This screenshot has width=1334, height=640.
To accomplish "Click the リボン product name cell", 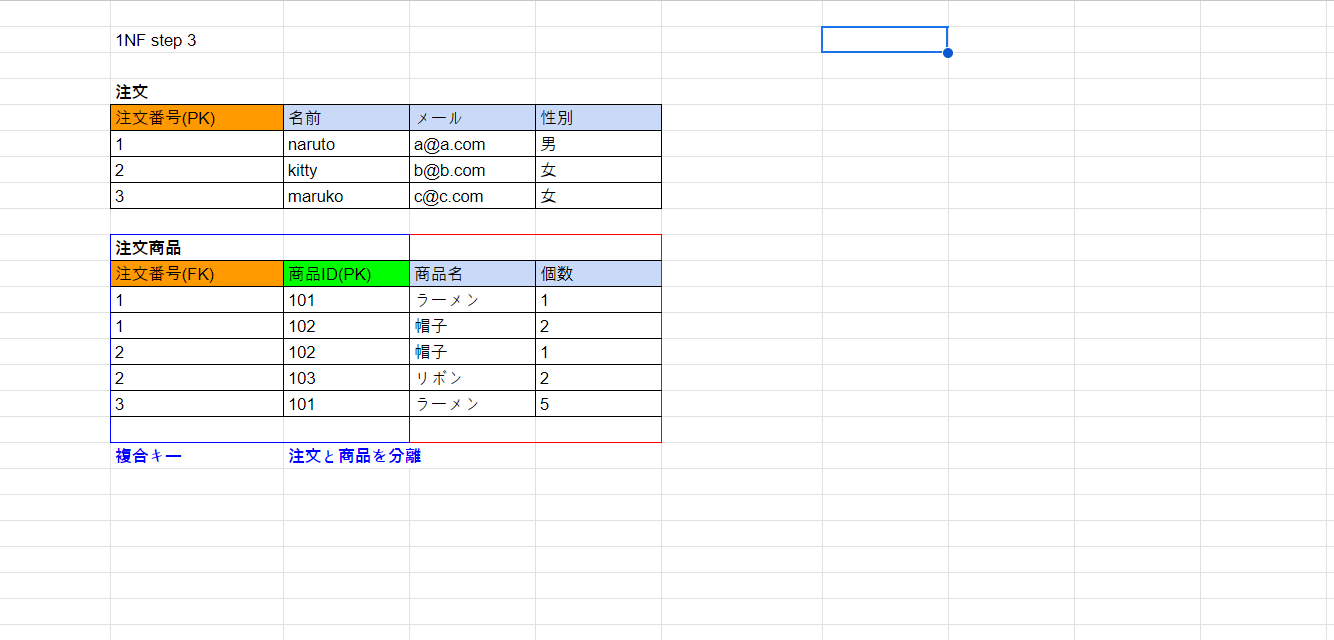I will [x=472, y=378].
